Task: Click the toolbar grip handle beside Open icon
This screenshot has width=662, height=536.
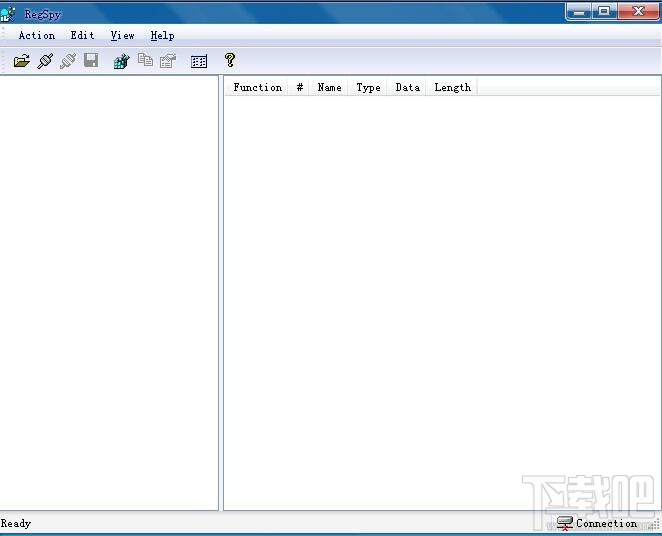Action: click(x=4, y=61)
